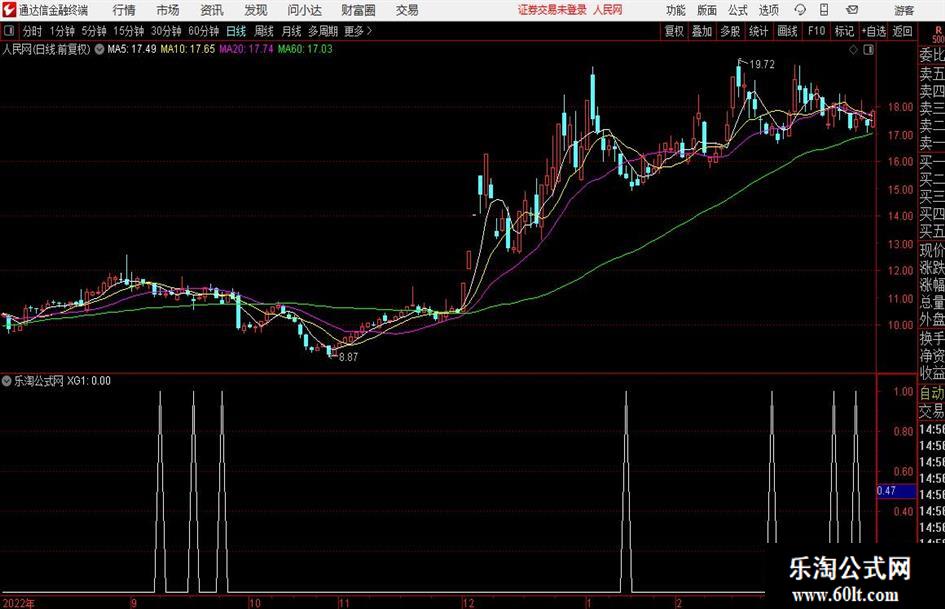Screen dimensions: 945x609
Task: Click the 8.87 low price marker
Action: click(348, 357)
